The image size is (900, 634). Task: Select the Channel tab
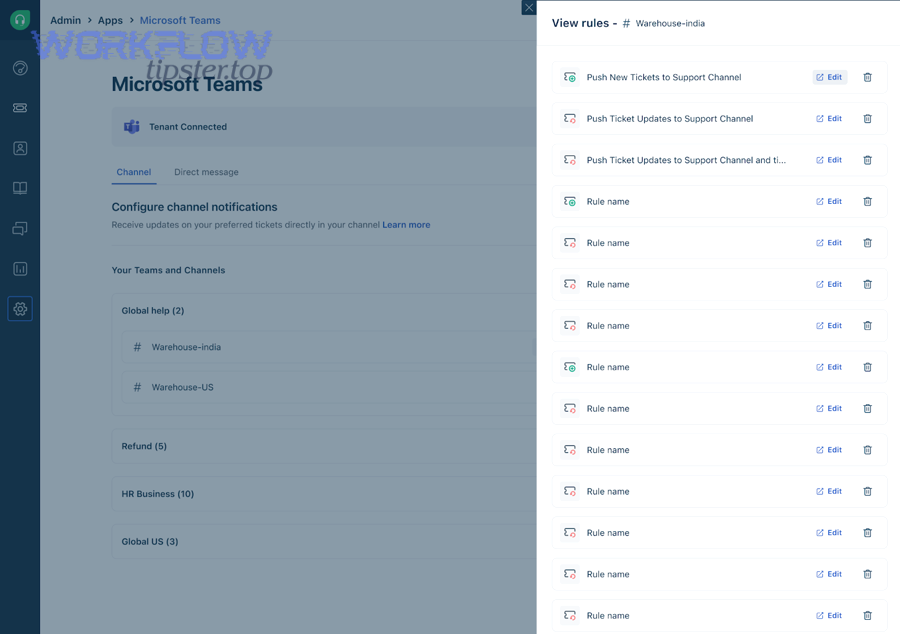pos(133,172)
